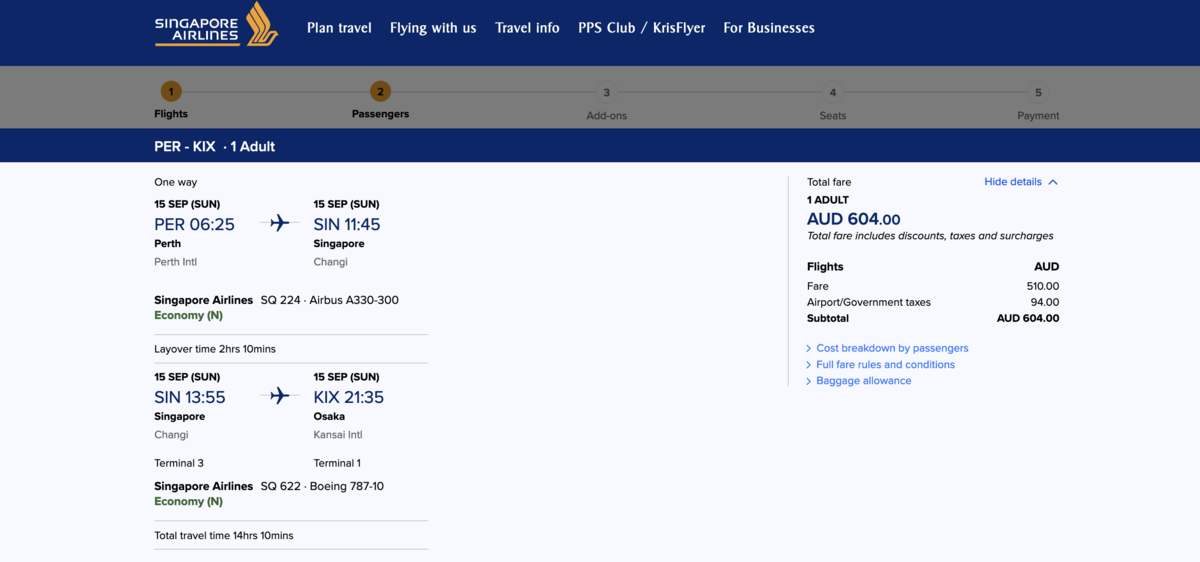Click the 'Terminal 3' label
The image size is (1200, 562).
pos(180,463)
